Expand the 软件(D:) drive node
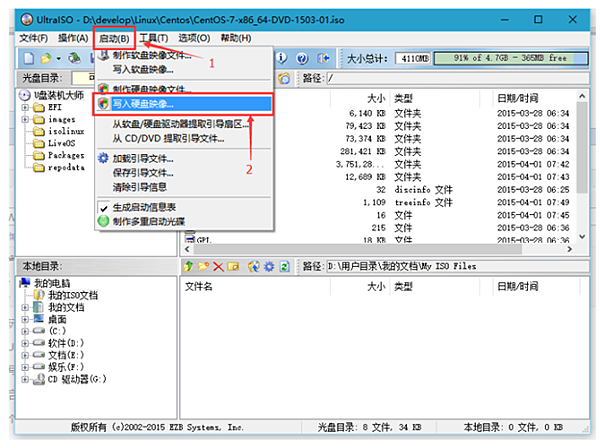600x448 pixels. [25, 343]
